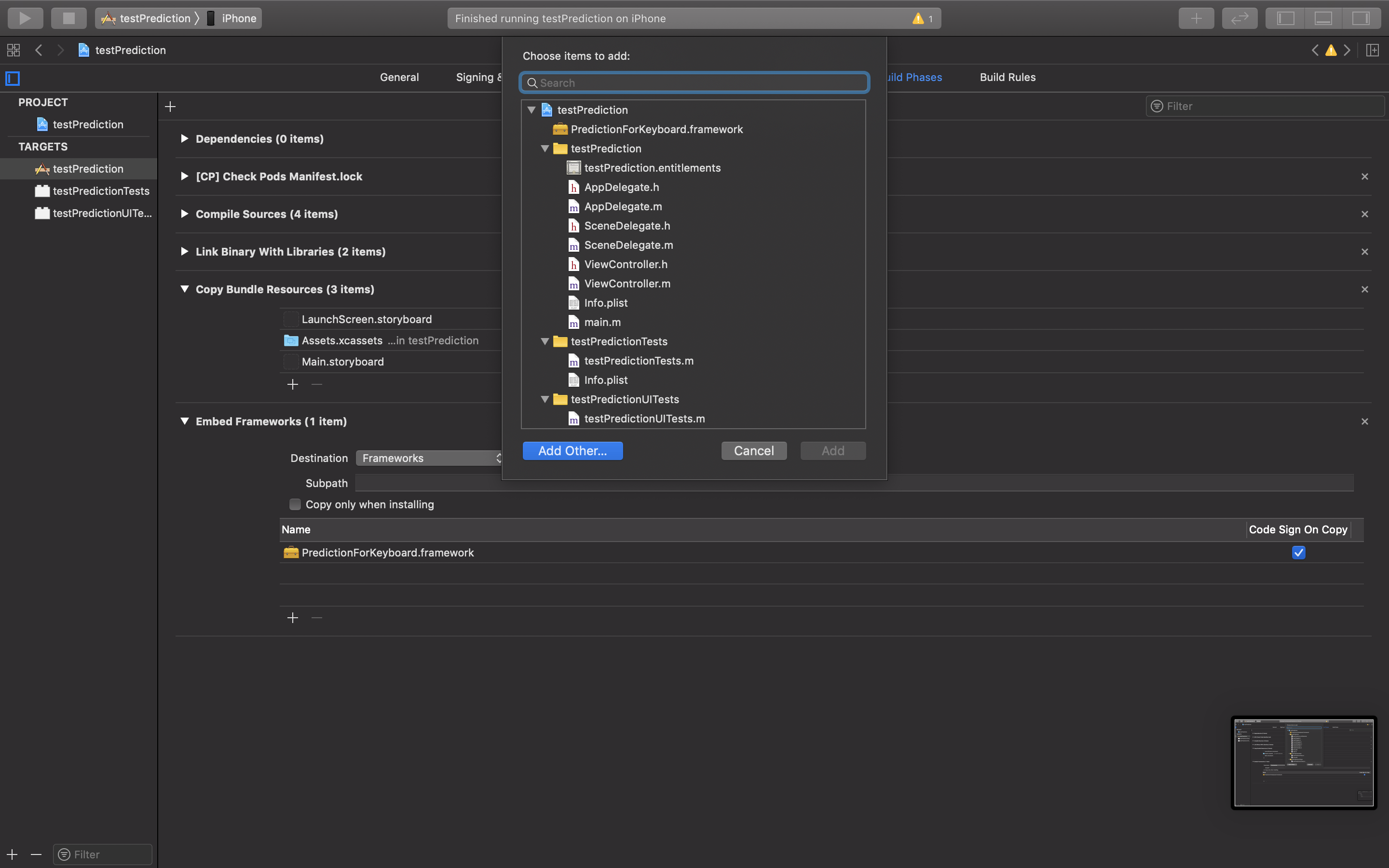Click the build phases Filter field
Viewport: 1389px width, 868px height.
coord(1265,106)
